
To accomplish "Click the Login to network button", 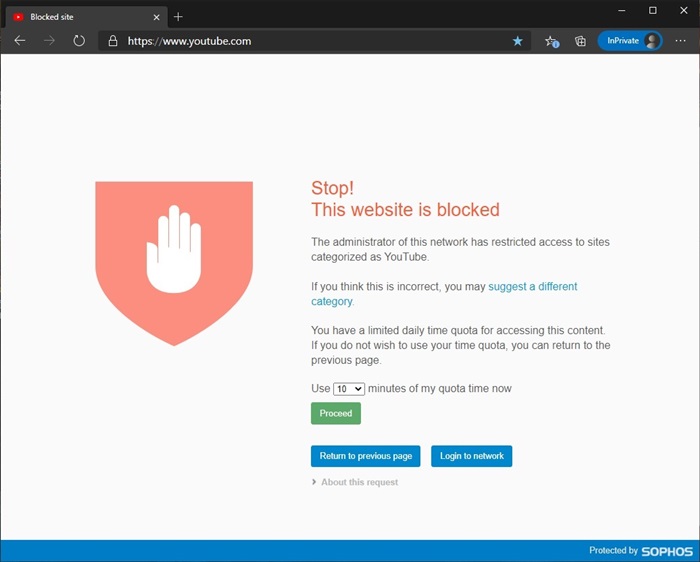I will pos(471,456).
